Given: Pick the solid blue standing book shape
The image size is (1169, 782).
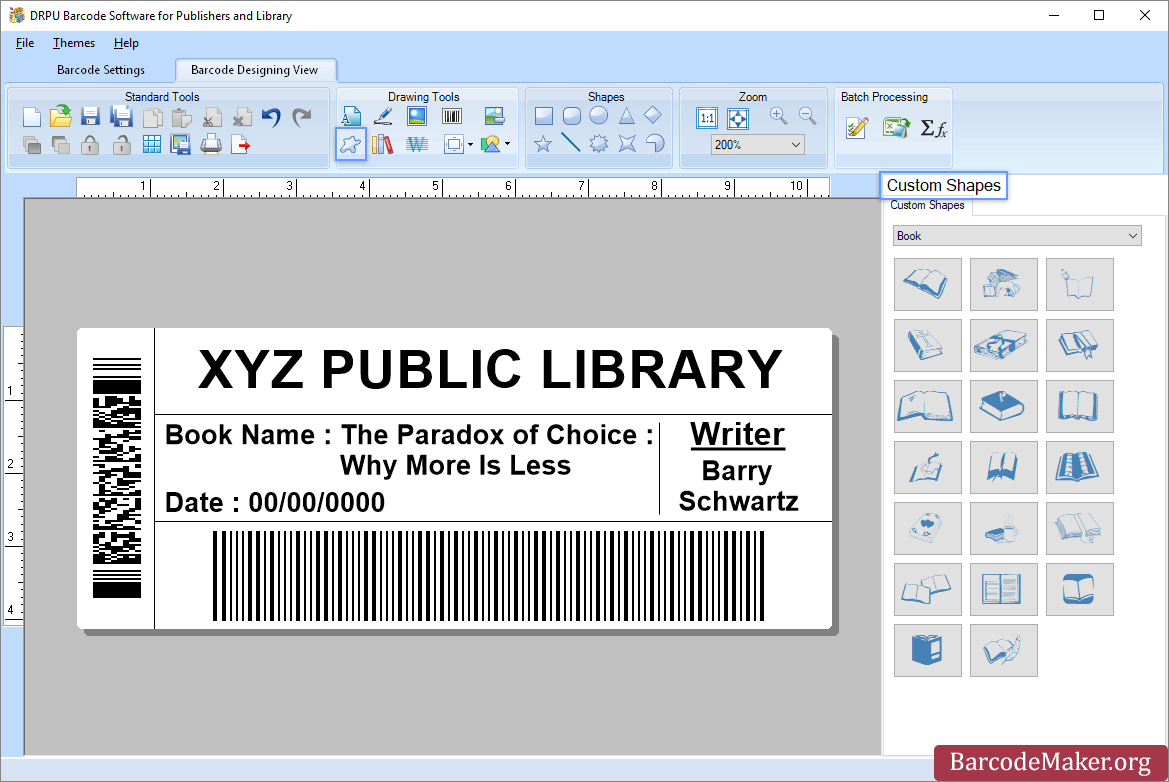Looking at the screenshot, I should pyautogui.click(x=927, y=651).
